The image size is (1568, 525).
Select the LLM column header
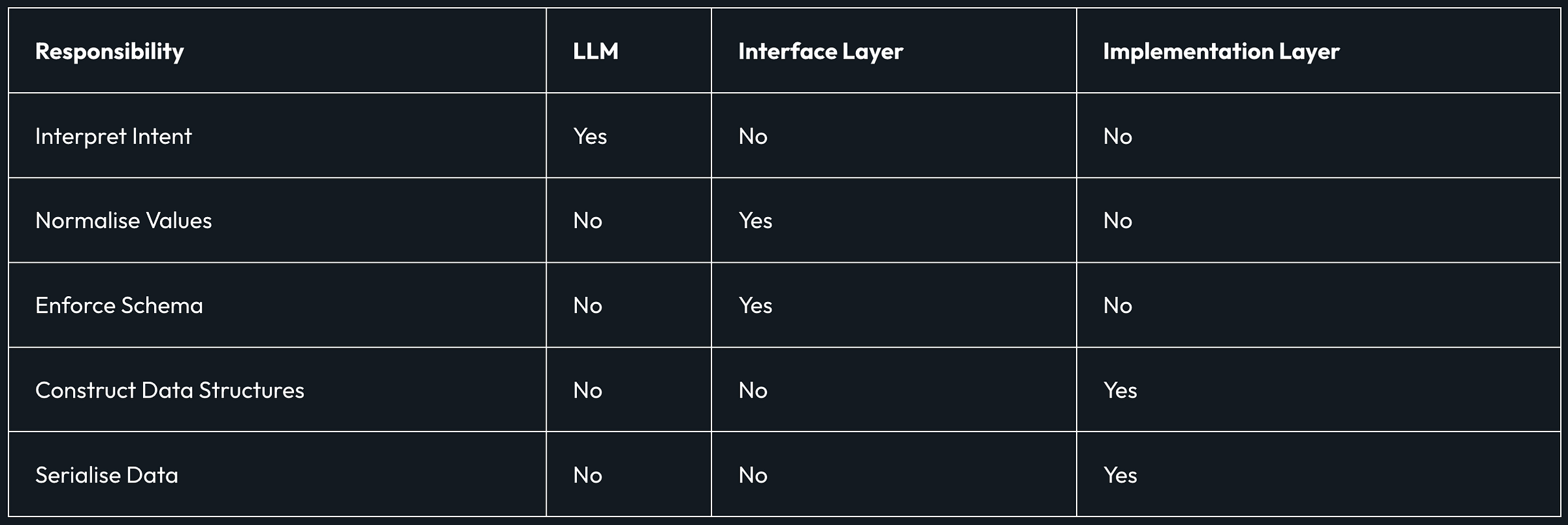pos(596,52)
